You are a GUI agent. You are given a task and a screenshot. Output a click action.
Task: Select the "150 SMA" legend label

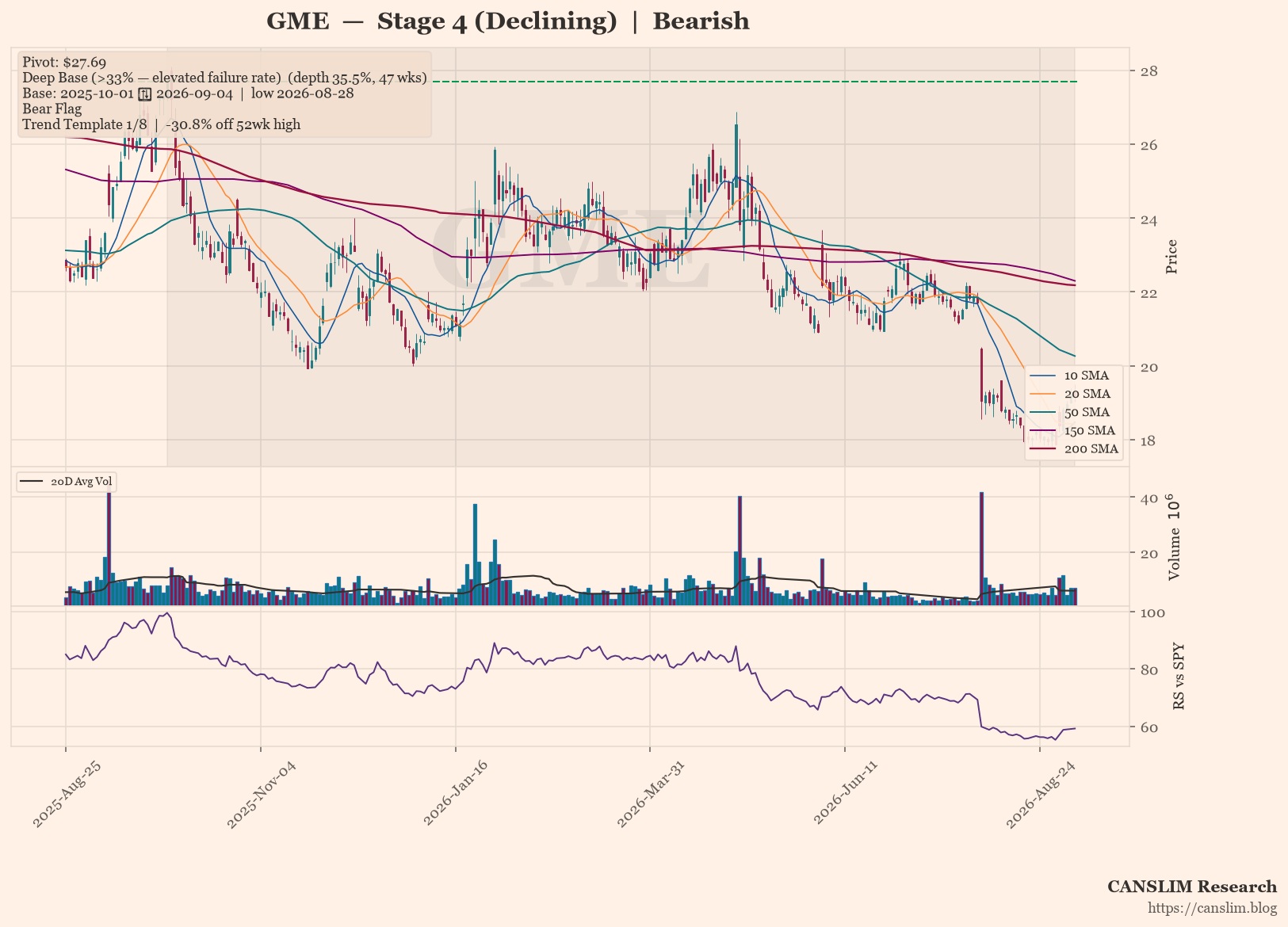[1089, 430]
